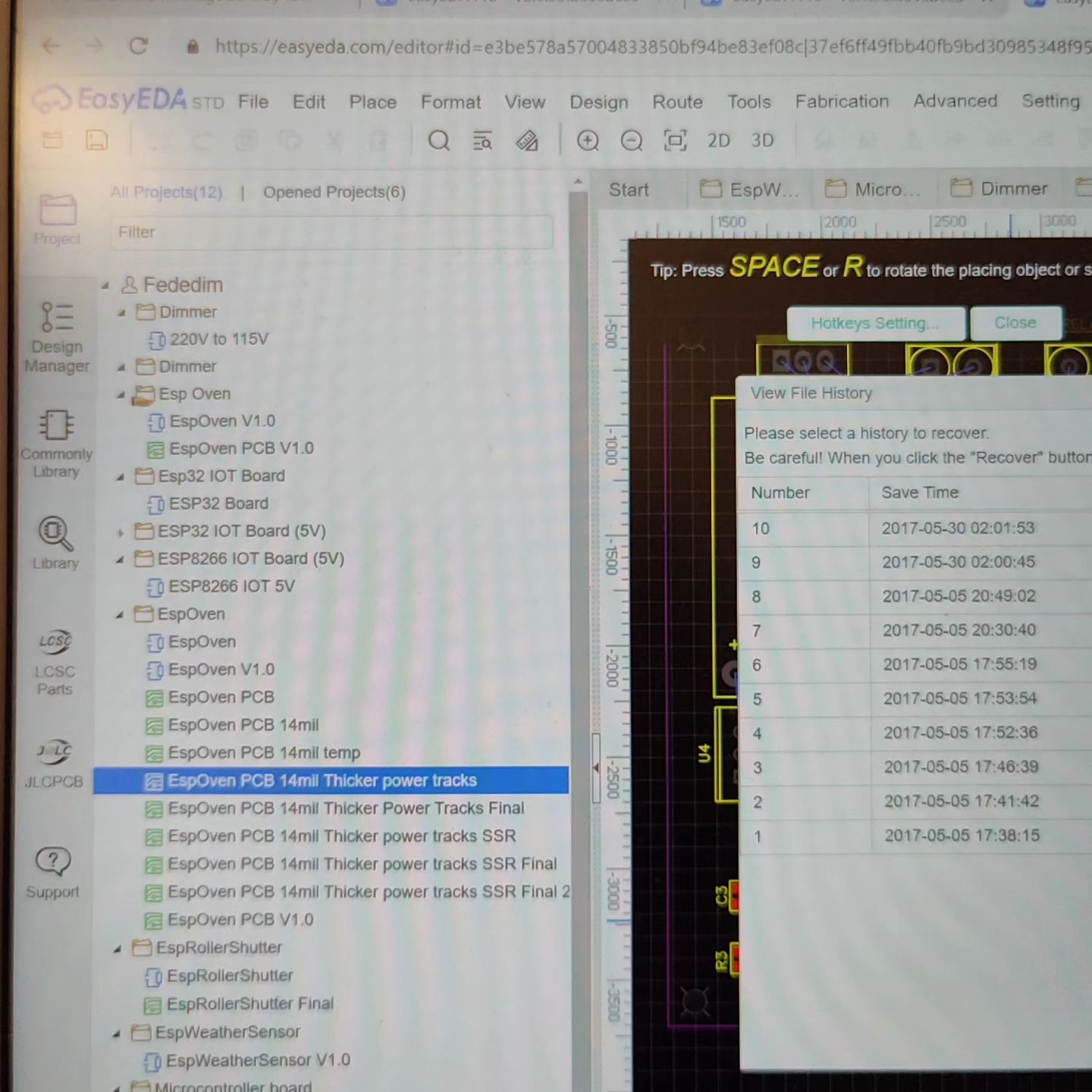Switch to 2D preview

(718, 140)
